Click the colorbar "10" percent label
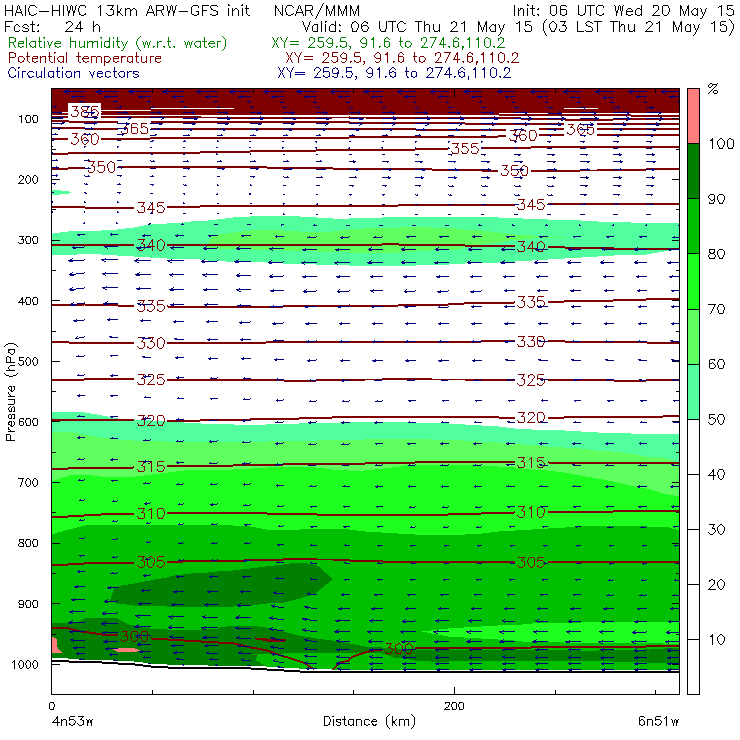 (x=716, y=639)
